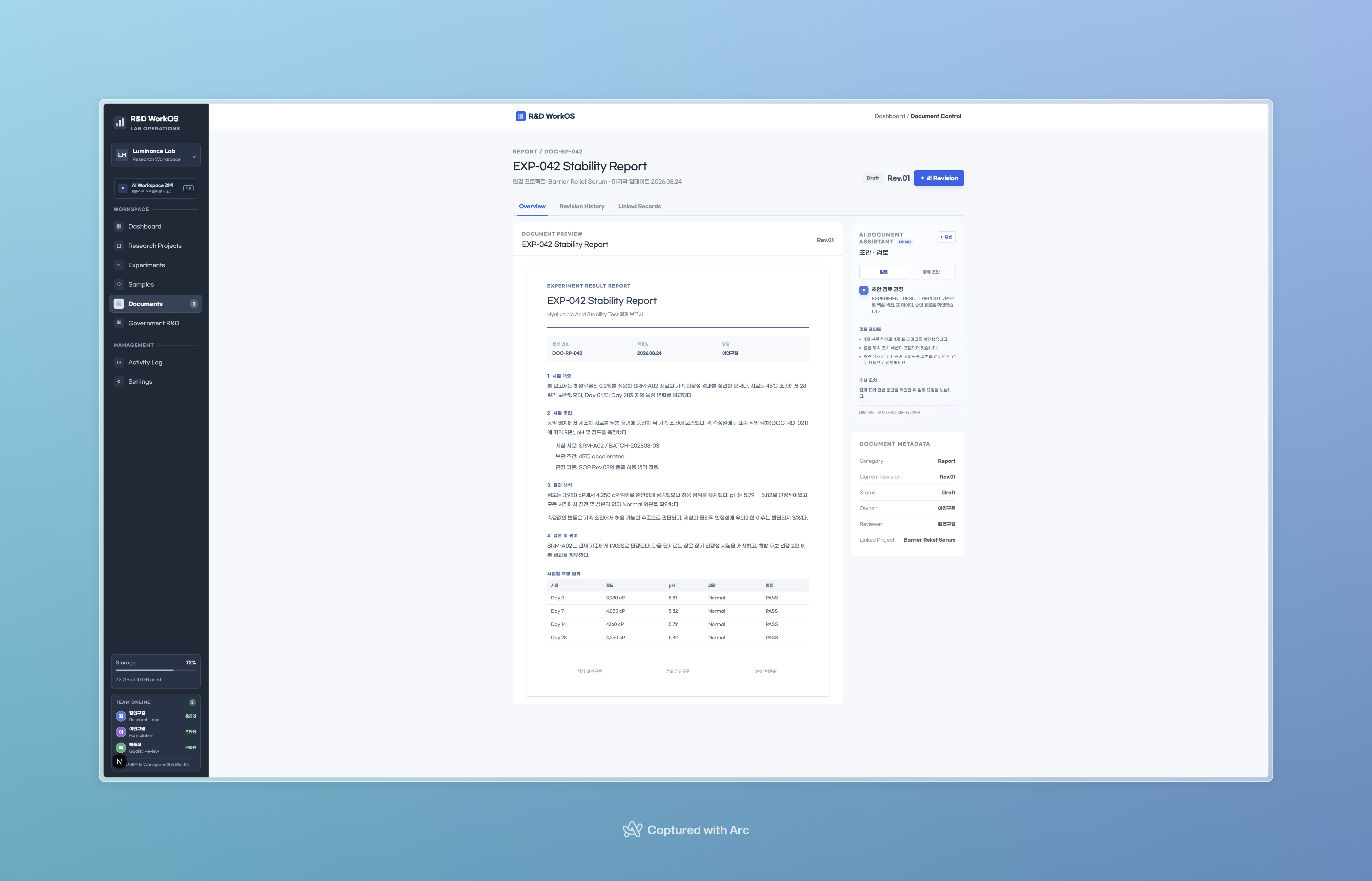Click the 4,250 cP viscosity cell
This screenshot has width=1372, height=881.
(x=615, y=637)
